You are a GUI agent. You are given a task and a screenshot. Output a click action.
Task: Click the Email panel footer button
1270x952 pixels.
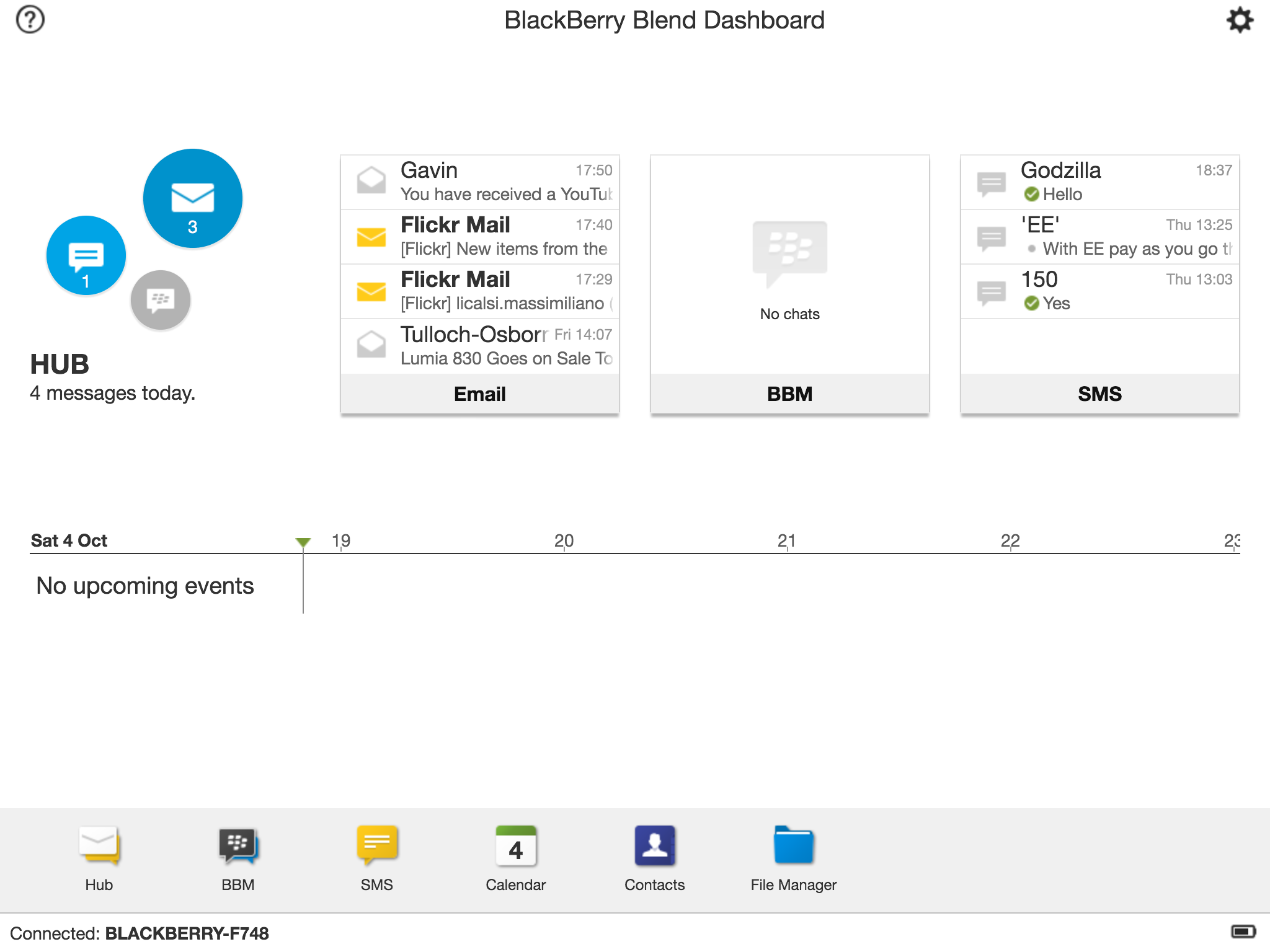click(x=479, y=394)
